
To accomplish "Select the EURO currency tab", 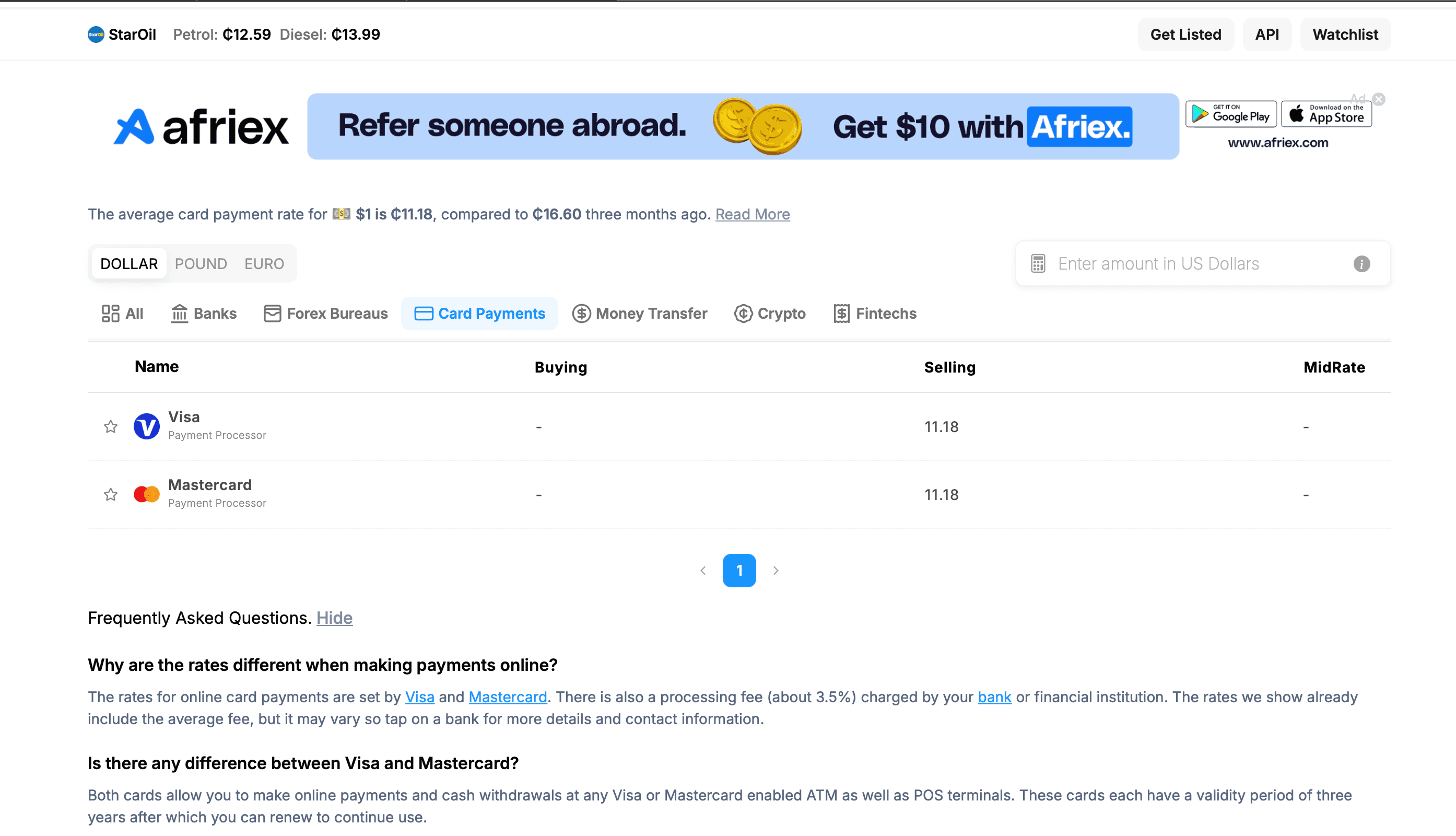I will coord(264,263).
